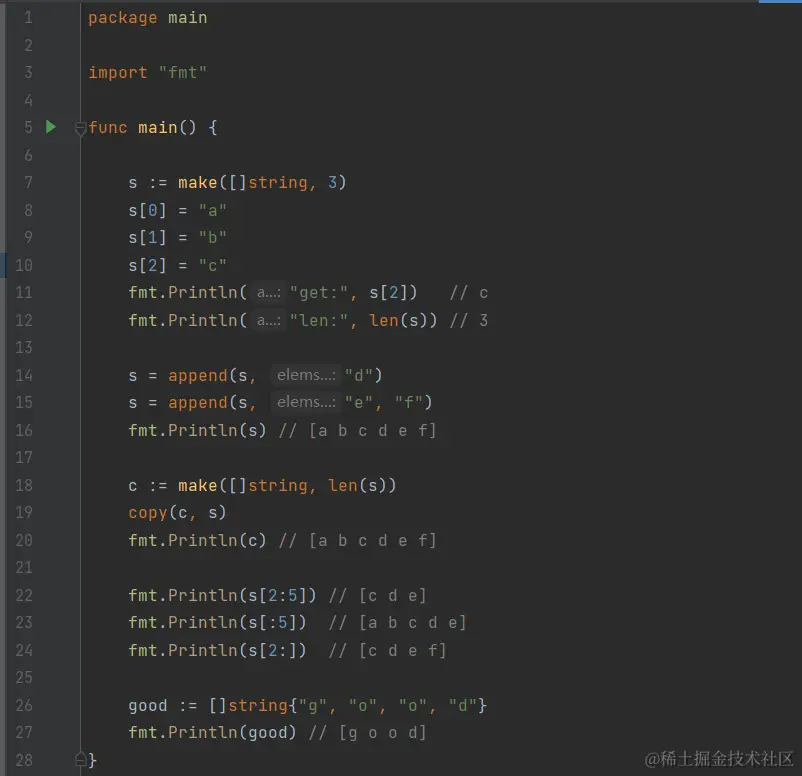
Task: Click the string "c" on line 10
Action: [212, 265]
